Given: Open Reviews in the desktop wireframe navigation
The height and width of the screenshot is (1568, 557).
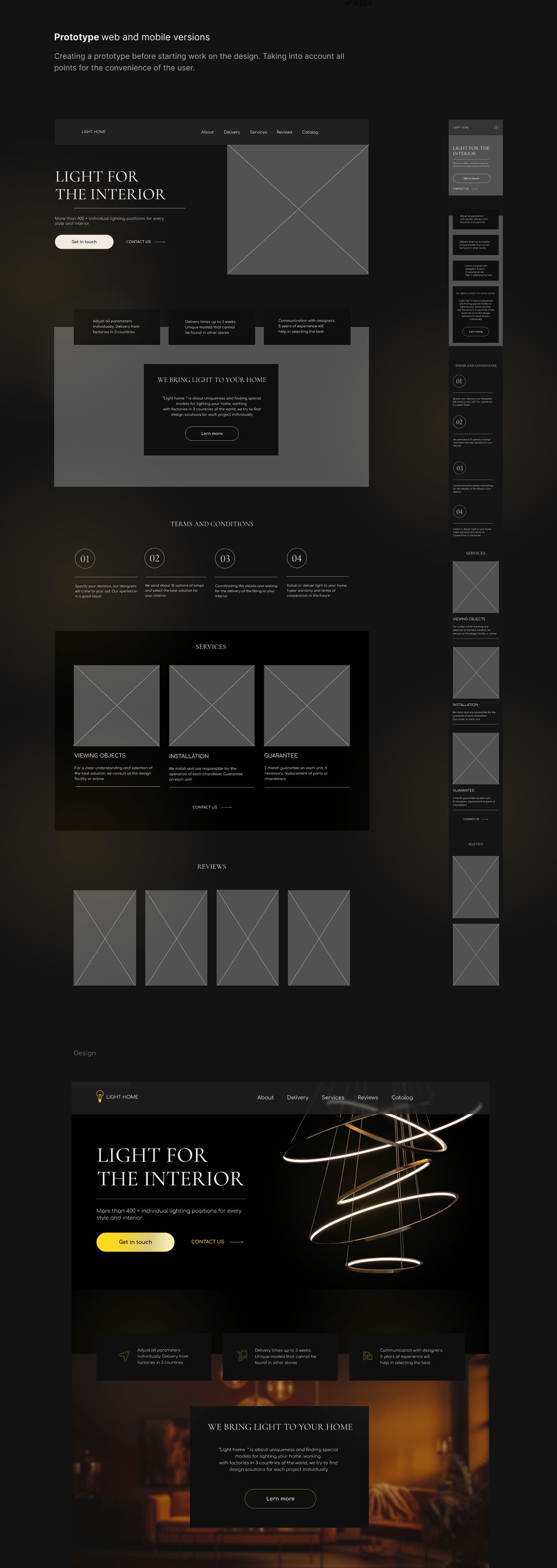Looking at the screenshot, I should [284, 132].
